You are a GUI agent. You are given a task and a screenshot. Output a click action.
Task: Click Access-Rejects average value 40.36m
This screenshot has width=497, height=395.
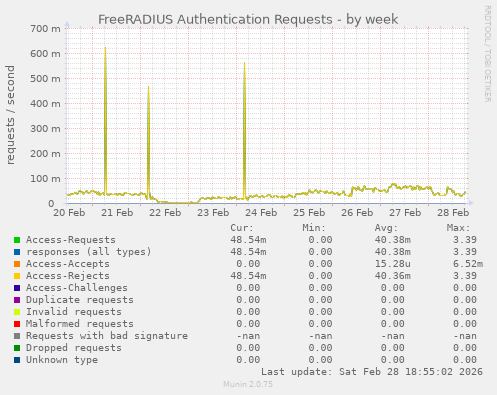pyautogui.click(x=392, y=276)
